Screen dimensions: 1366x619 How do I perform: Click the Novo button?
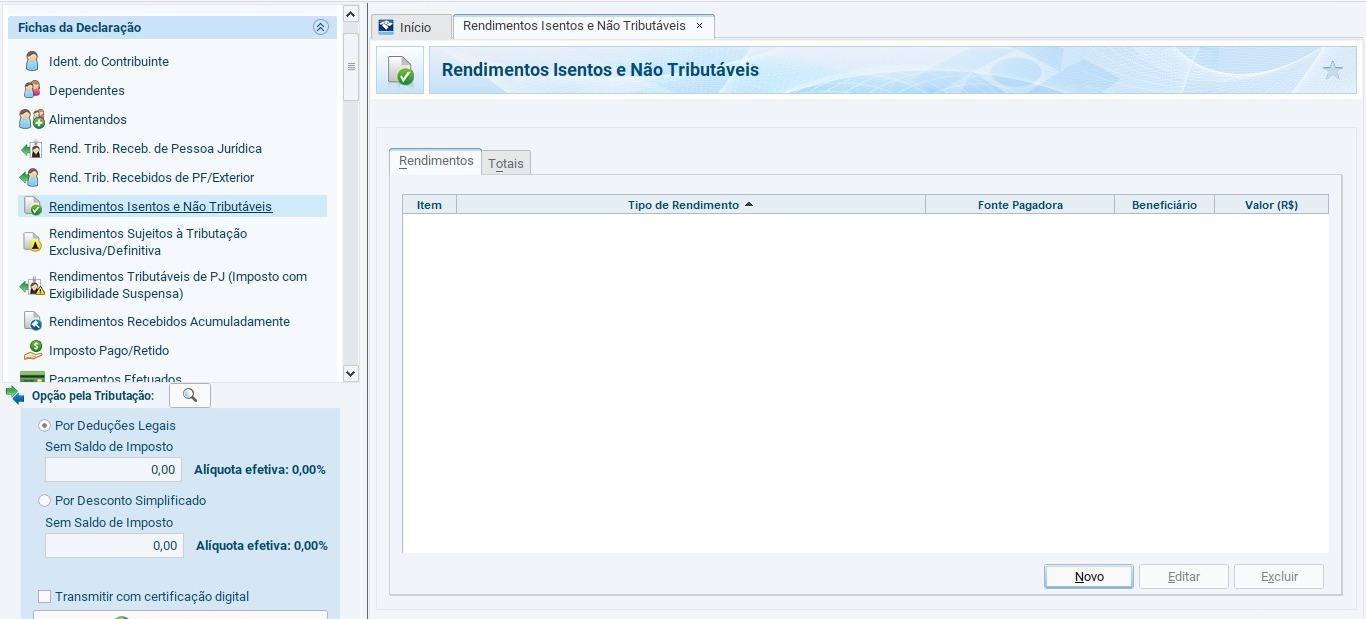(1088, 577)
